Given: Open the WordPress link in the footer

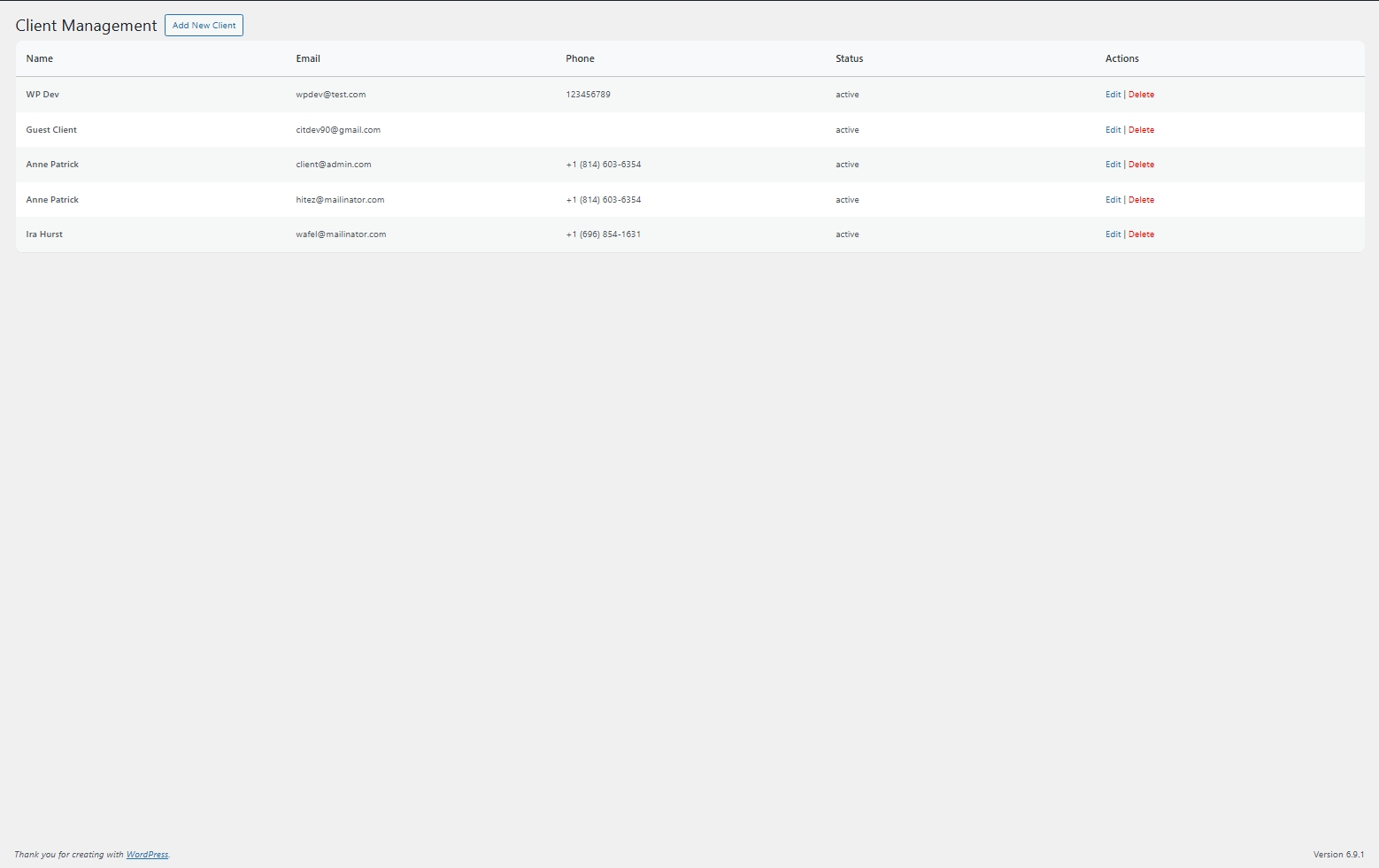Looking at the screenshot, I should point(147,855).
